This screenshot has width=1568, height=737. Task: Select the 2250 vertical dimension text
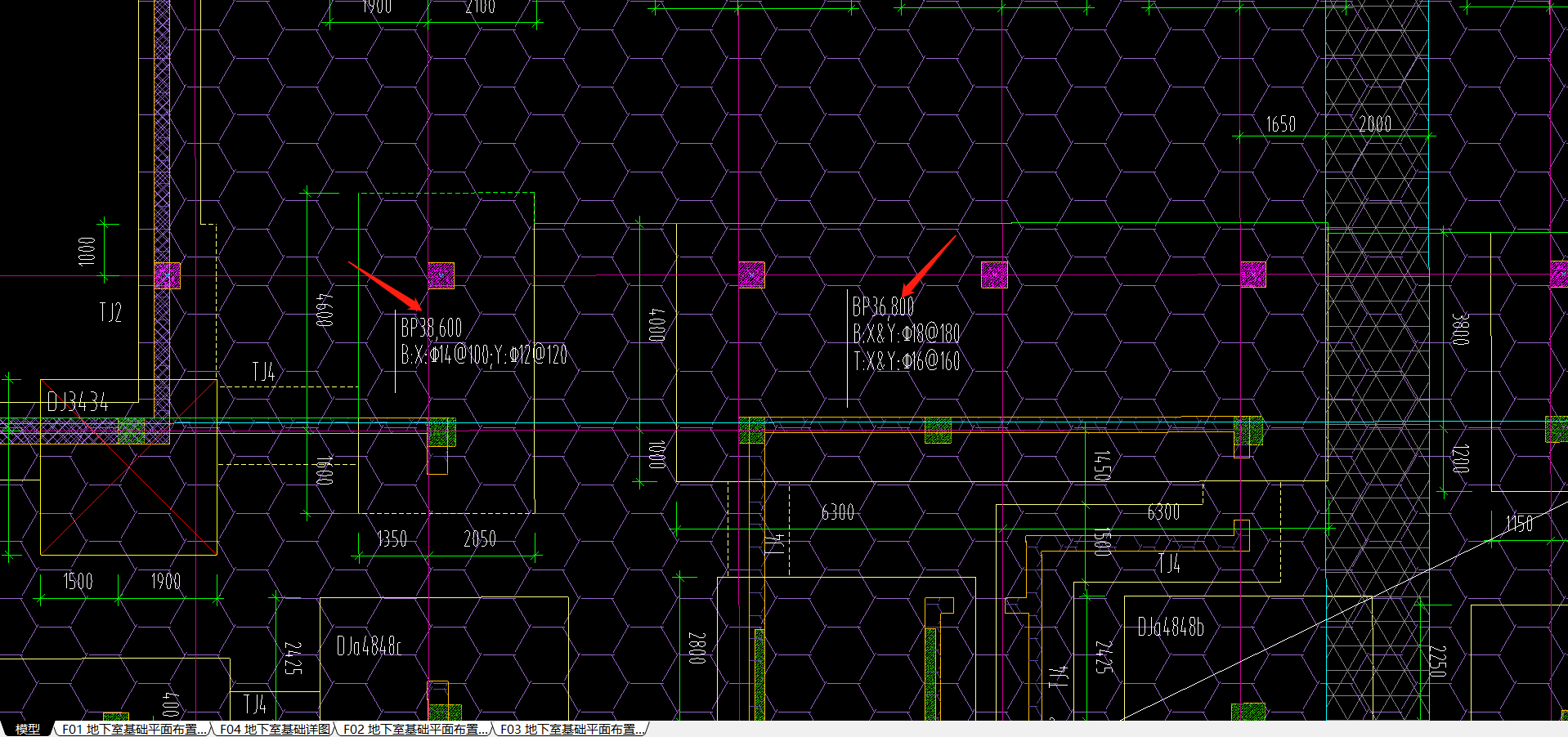[1438, 662]
